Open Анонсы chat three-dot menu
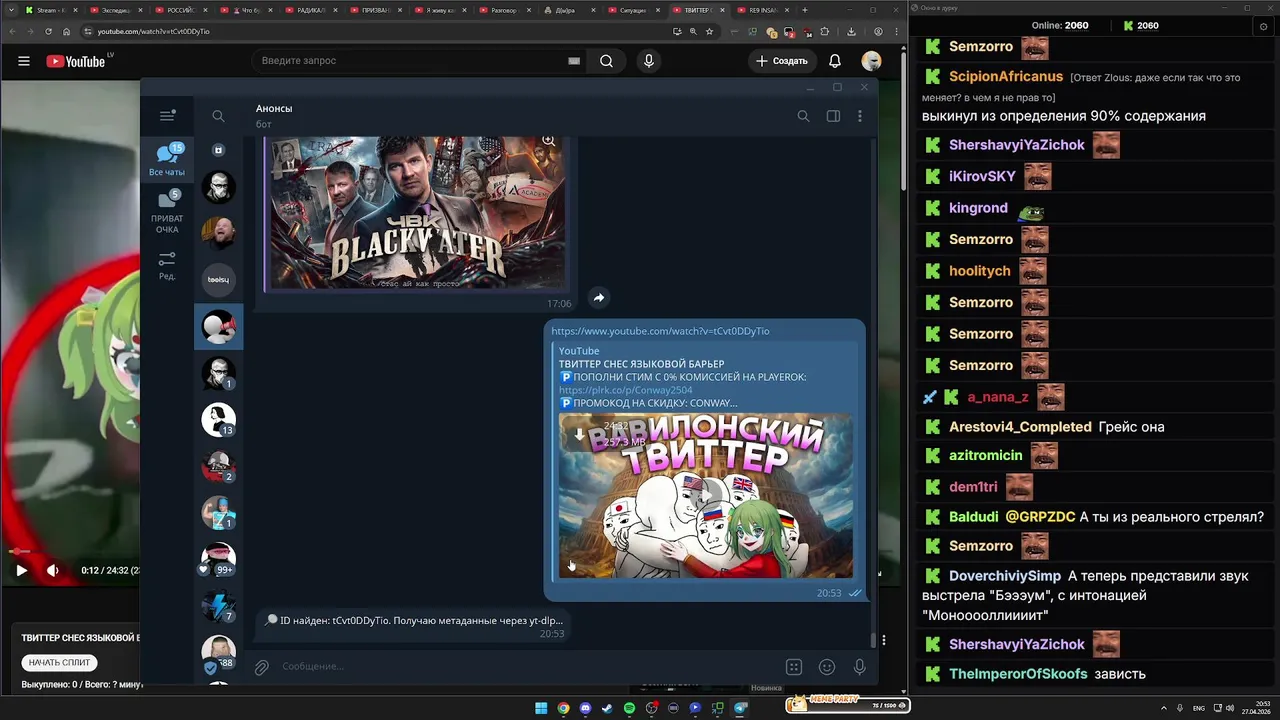This screenshot has width=1280, height=720. pyautogui.click(x=860, y=116)
